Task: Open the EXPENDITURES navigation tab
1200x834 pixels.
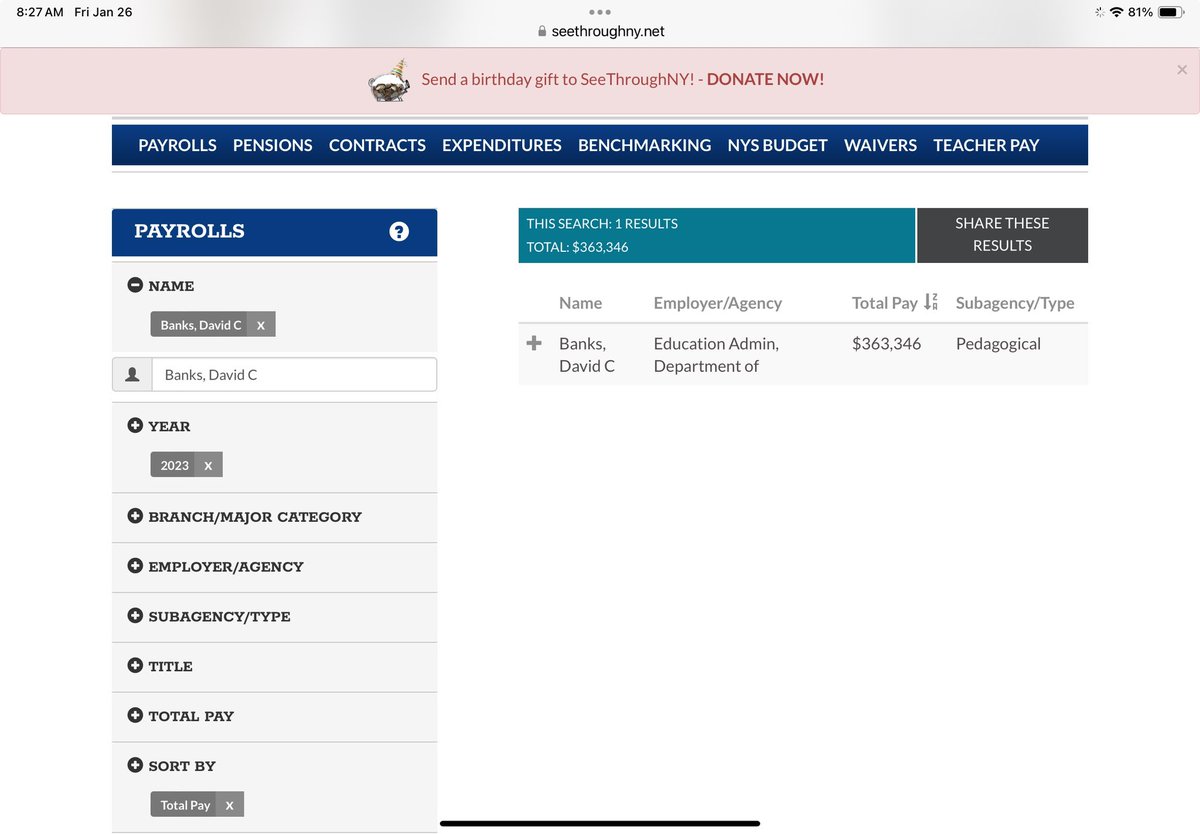Action: coord(502,145)
